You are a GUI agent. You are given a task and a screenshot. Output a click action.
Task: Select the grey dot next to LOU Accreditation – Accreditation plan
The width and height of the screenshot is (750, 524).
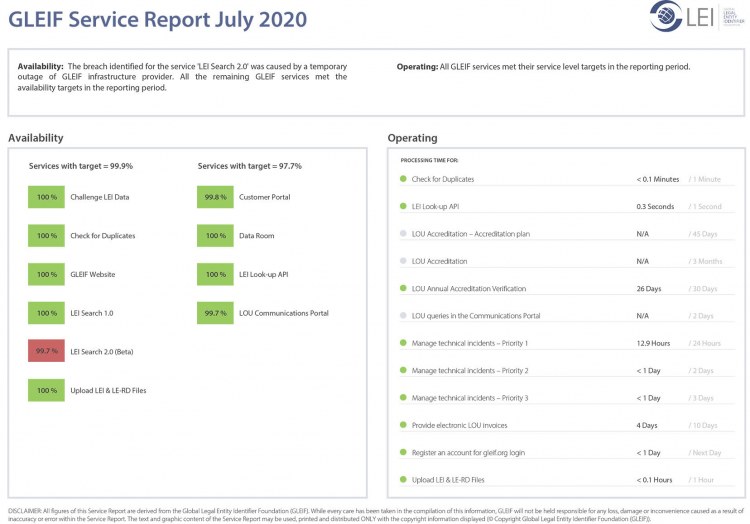click(403, 234)
